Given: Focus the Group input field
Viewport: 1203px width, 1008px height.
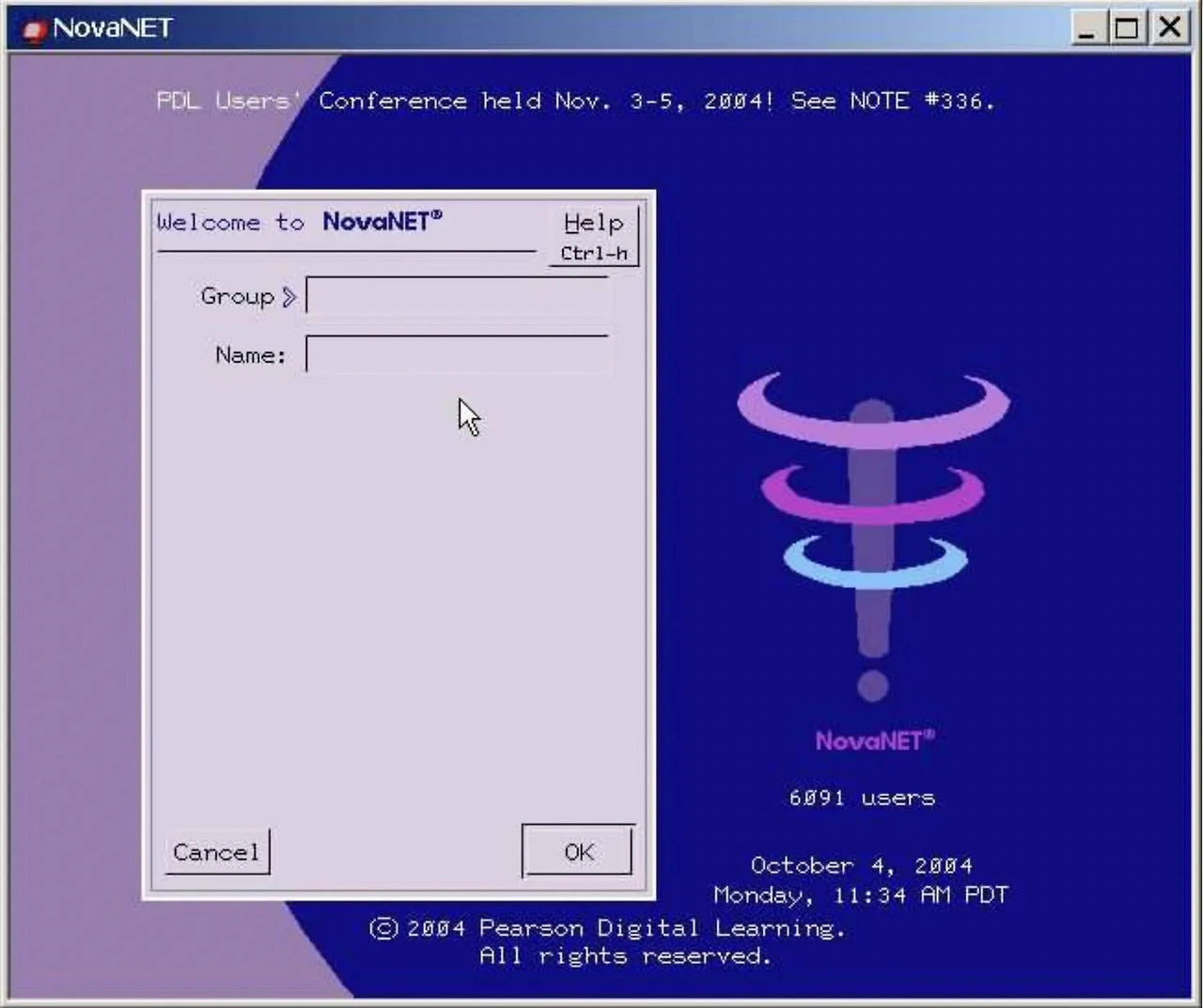Looking at the screenshot, I should [458, 296].
